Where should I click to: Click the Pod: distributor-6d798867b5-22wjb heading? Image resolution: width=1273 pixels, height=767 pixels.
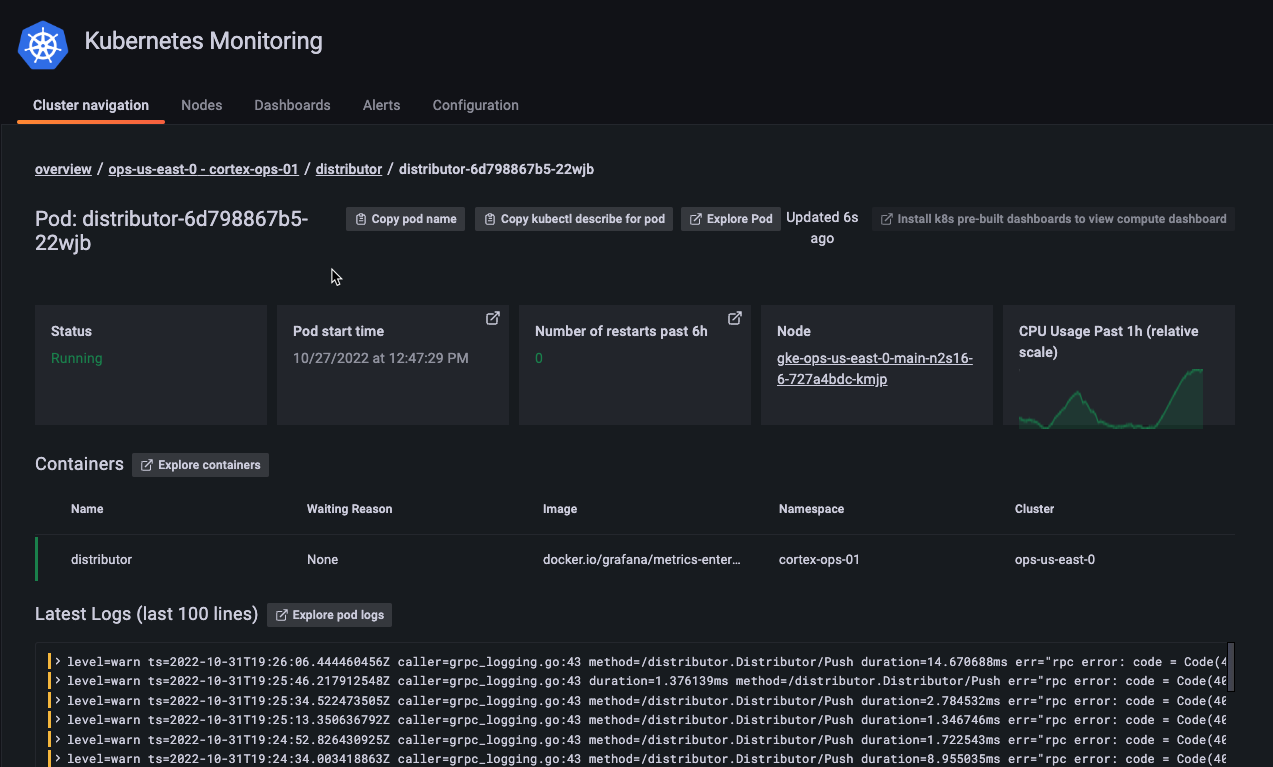172,230
